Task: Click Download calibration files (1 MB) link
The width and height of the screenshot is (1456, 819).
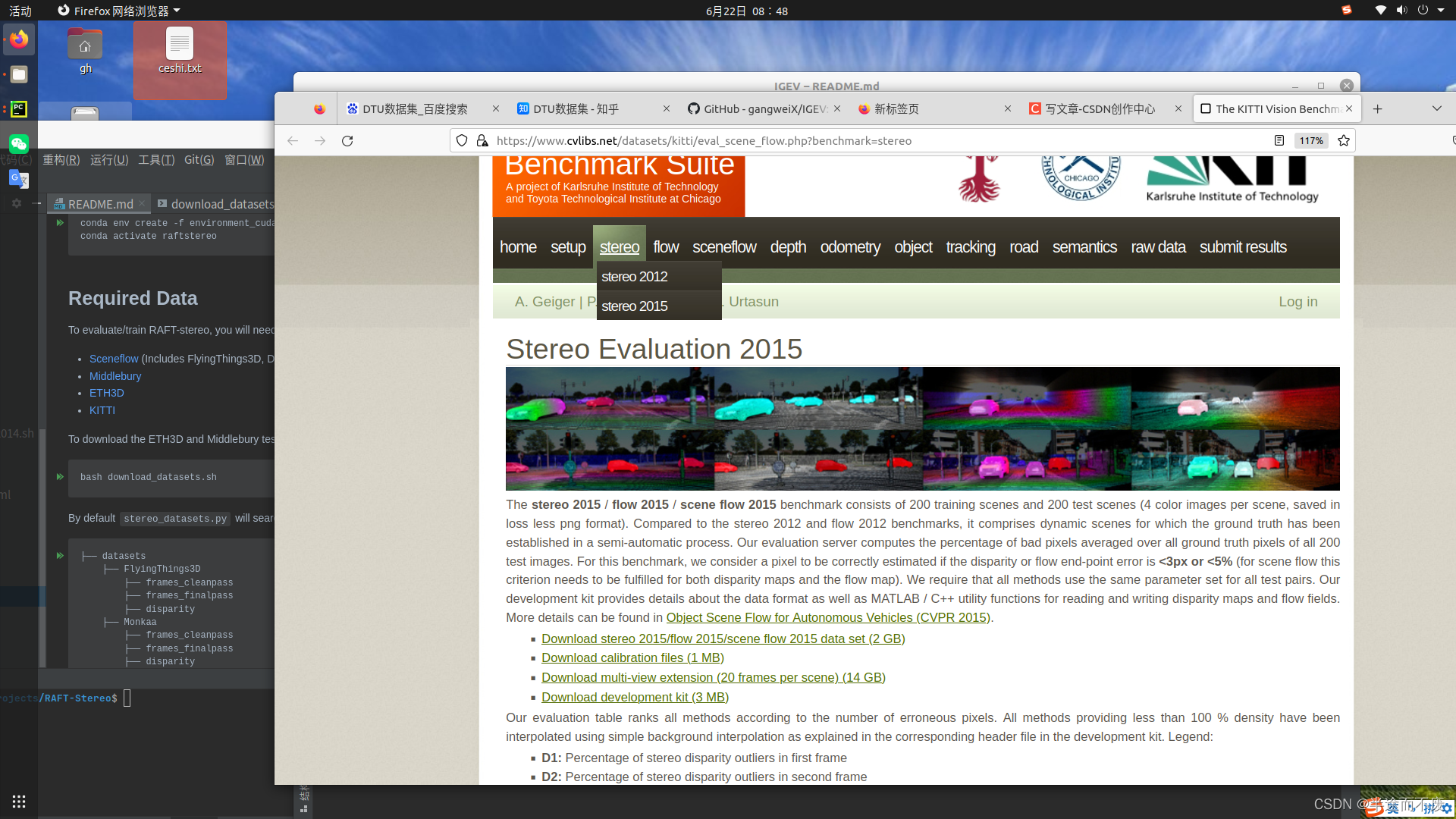Action: (632, 658)
